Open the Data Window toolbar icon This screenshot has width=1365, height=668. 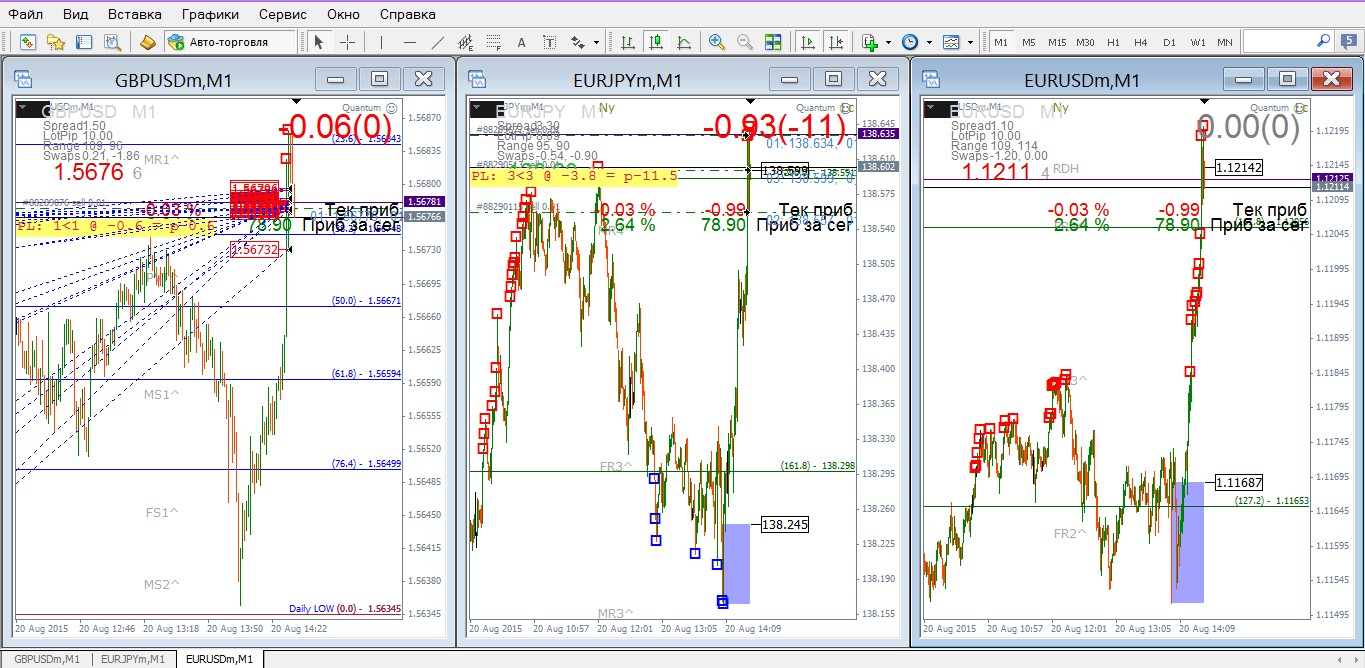click(x=84, y=42)
